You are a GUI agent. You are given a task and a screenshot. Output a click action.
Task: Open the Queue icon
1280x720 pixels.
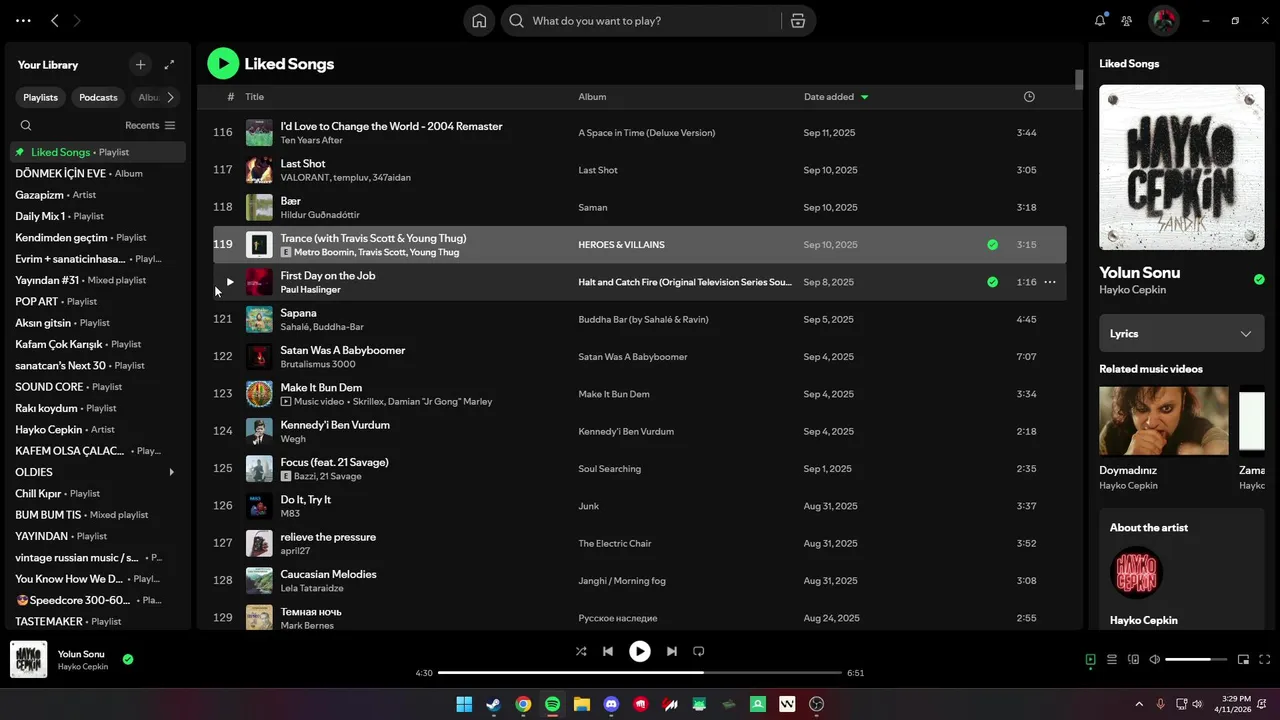tap(1111, 659)
